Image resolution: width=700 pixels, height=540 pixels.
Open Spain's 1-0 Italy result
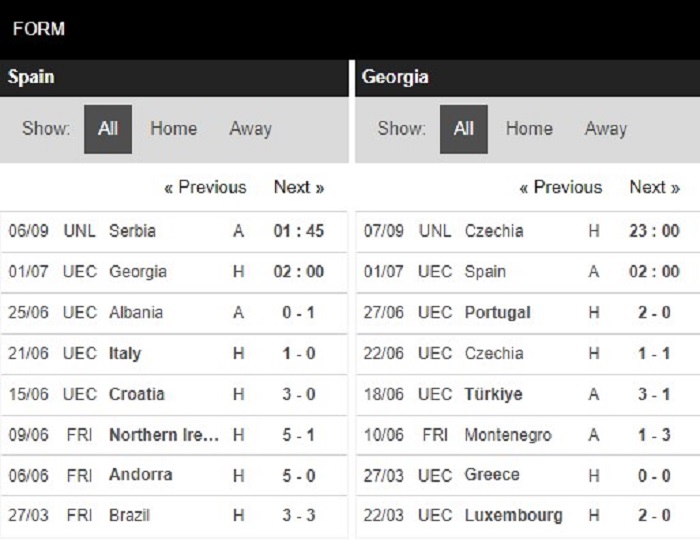pos(174,354)
